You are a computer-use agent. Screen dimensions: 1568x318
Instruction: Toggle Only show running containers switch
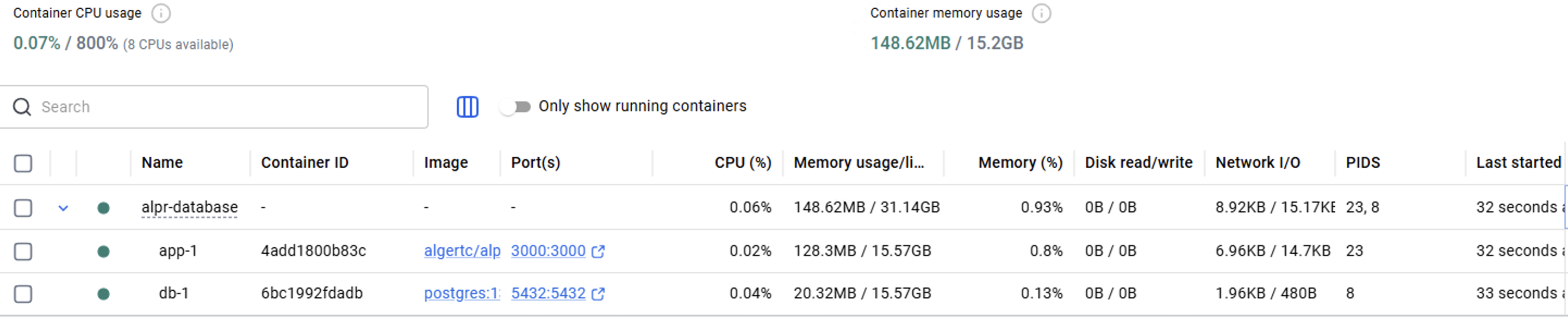(515, 107)
